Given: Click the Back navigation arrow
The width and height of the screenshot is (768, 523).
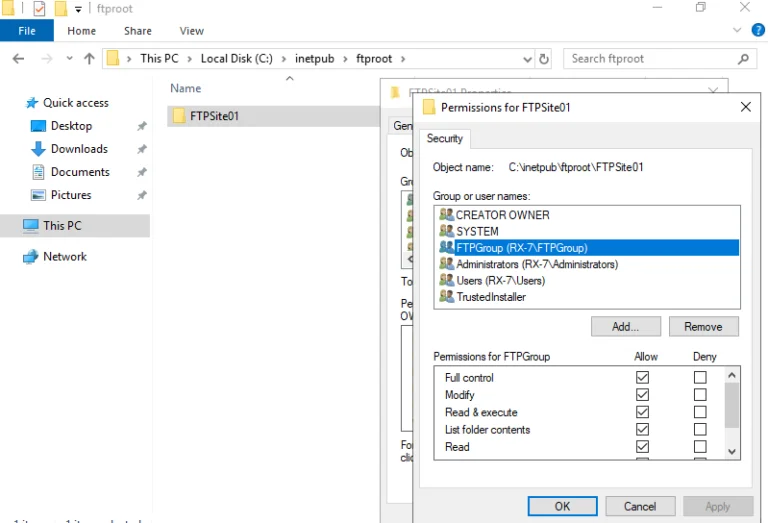Looking at the screenshot, I should 19,59.
